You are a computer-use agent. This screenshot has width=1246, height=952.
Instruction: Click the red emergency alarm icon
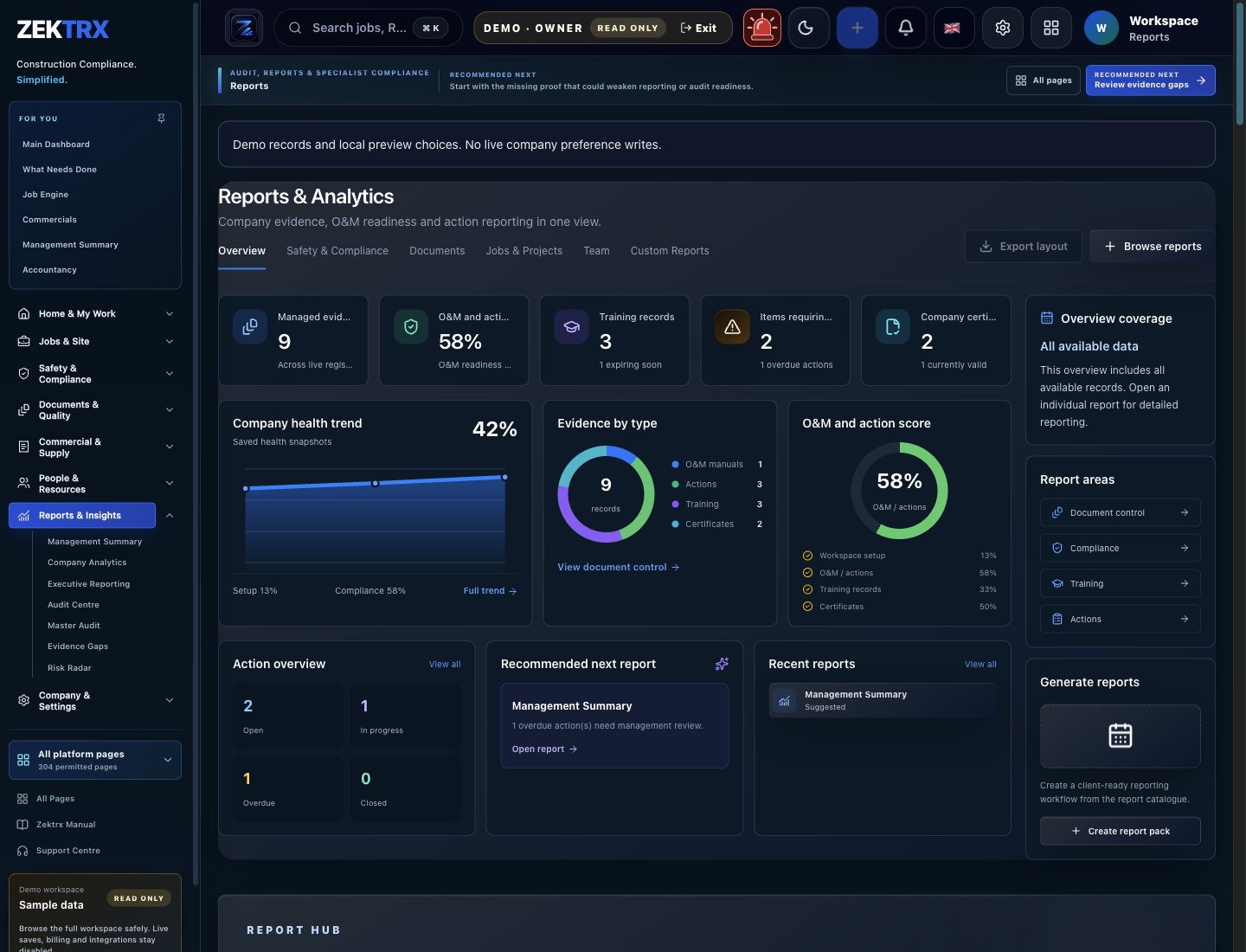tap(762, 28)
